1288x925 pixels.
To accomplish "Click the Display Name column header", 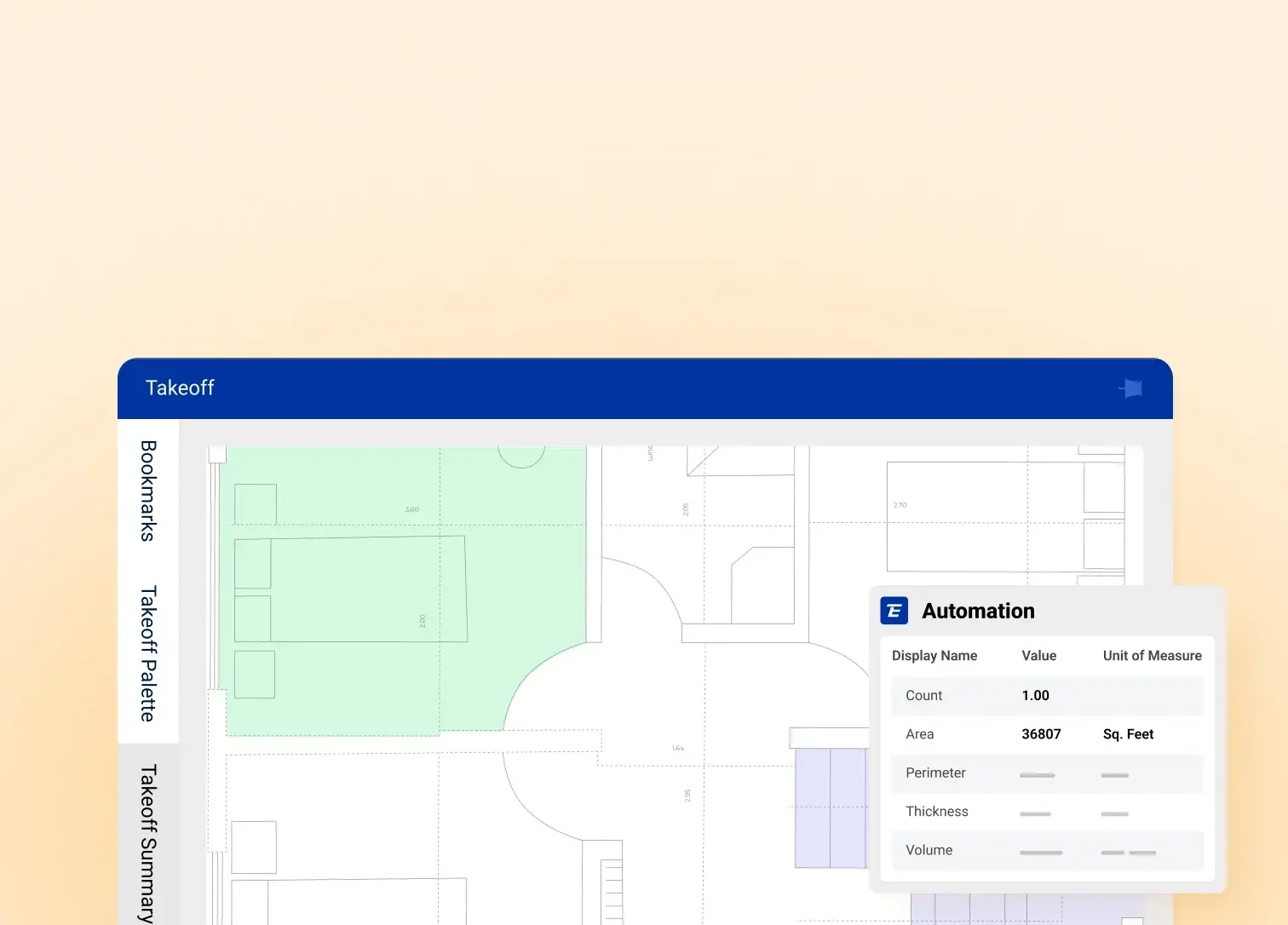I will (934, 656).
